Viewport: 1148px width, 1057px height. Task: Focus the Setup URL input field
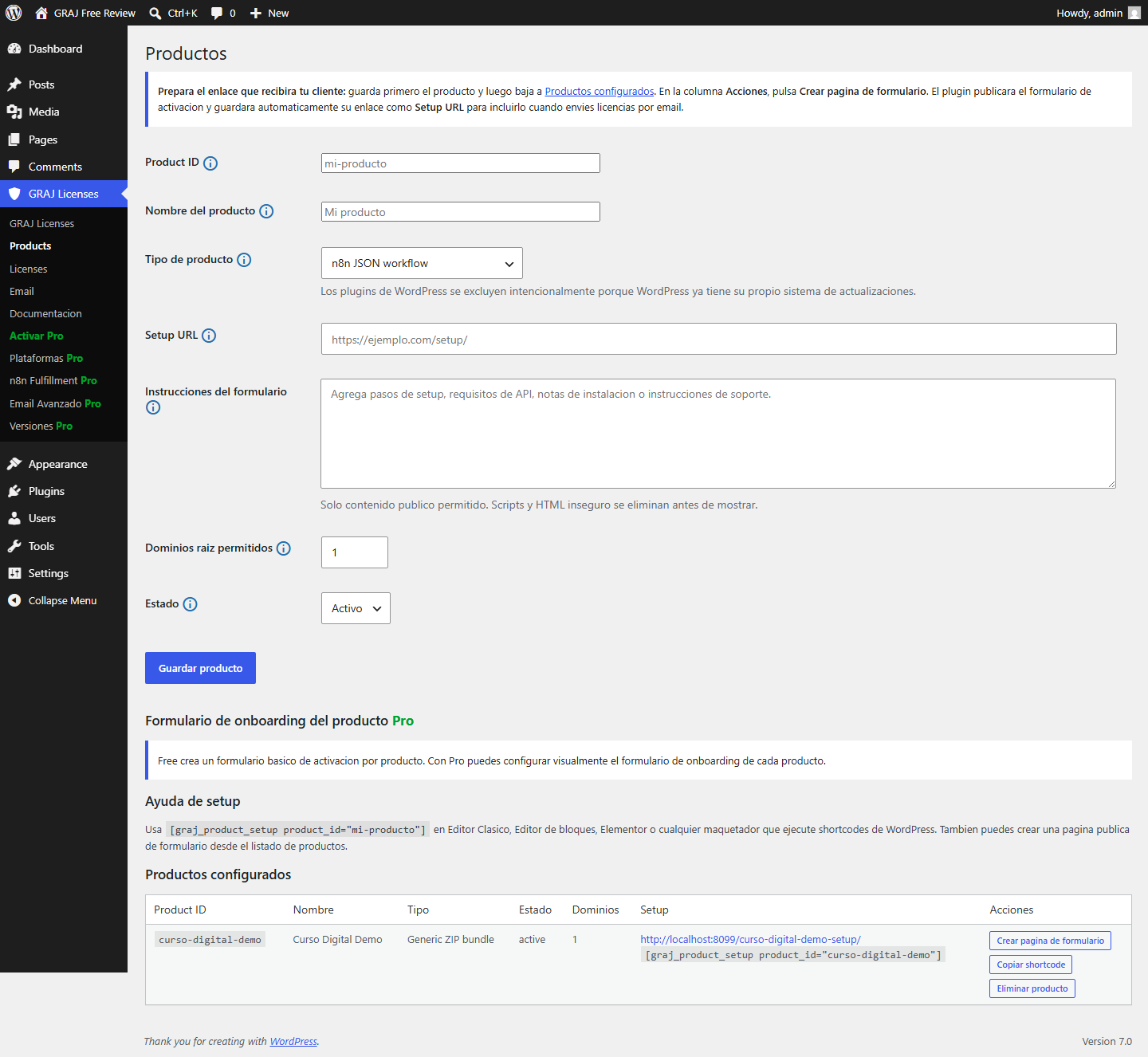point(718,339)
